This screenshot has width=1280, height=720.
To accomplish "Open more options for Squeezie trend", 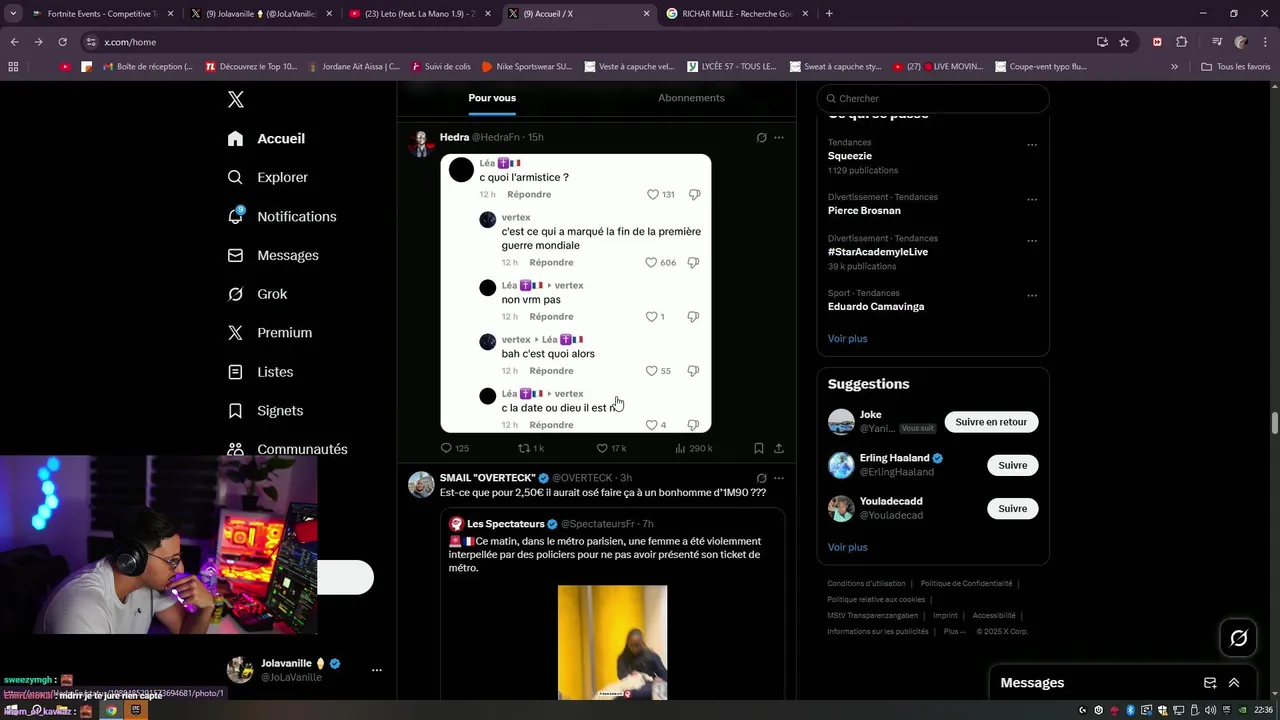I will pos(1032,145).
